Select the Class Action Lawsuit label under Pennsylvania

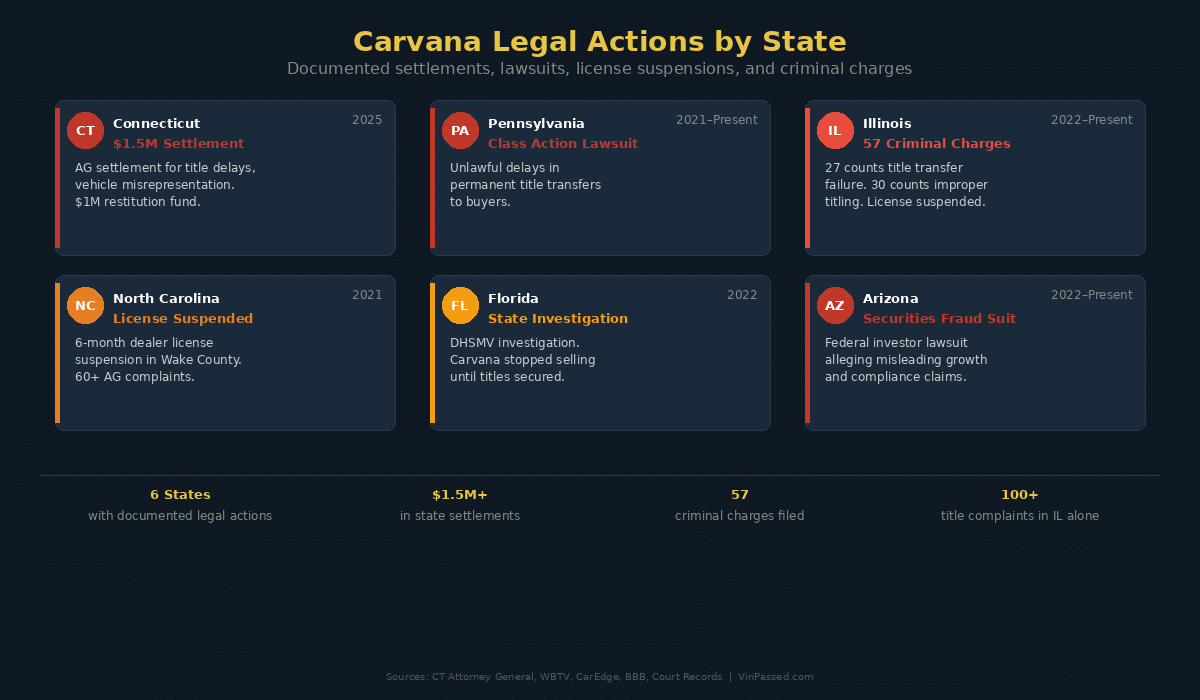tap(563, 143)
